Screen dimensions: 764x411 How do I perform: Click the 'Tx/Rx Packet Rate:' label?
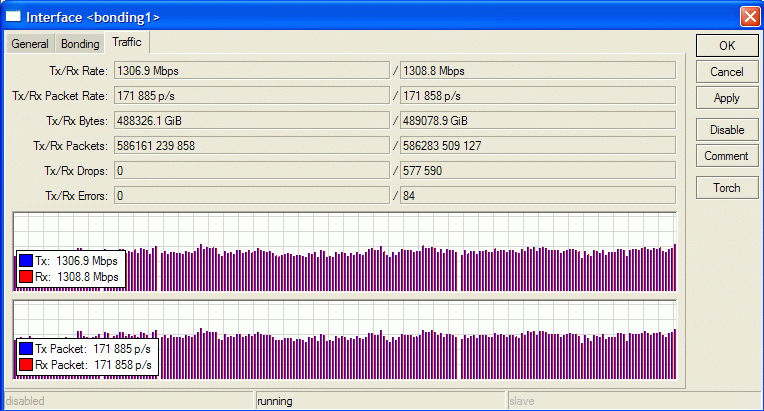(60, 96)
